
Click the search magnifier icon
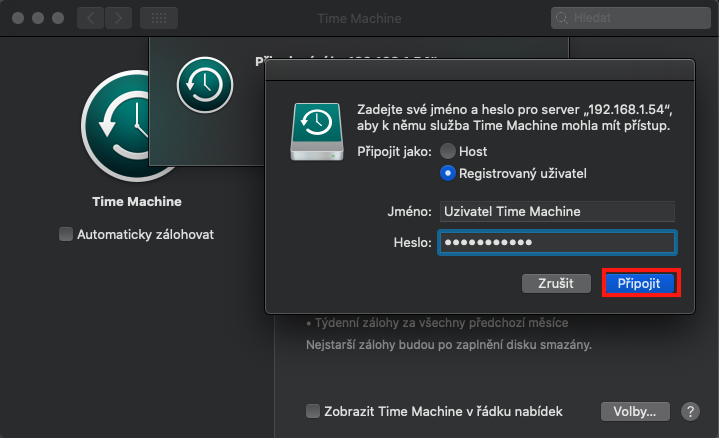(564, 18)
